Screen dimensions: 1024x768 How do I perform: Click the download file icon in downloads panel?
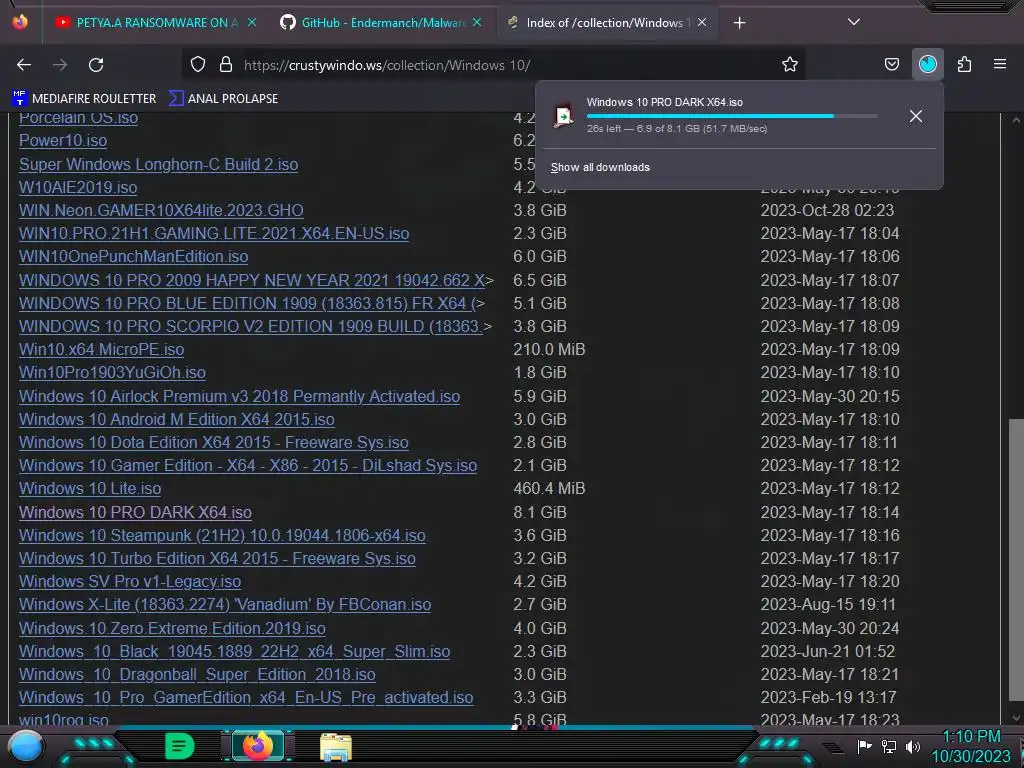[563, 116]
